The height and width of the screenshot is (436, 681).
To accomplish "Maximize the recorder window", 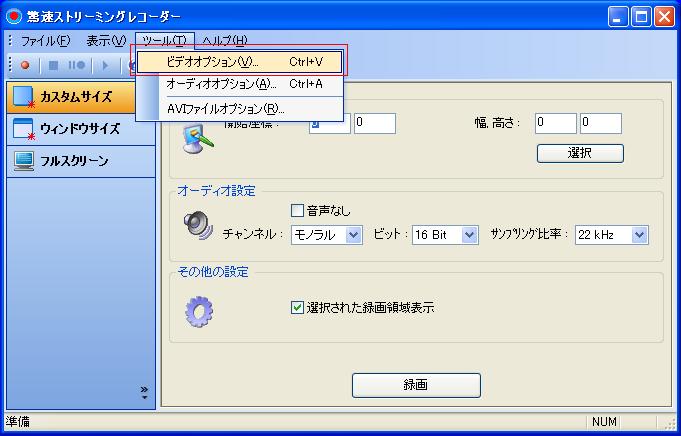I will pos(641,17).
